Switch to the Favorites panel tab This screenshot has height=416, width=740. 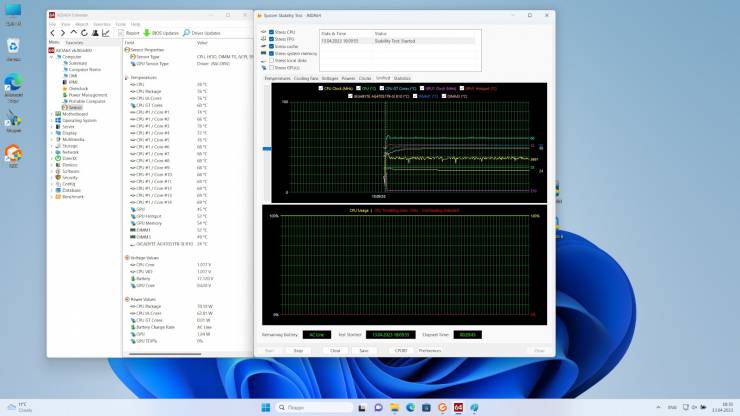click(x=74, y=42)
